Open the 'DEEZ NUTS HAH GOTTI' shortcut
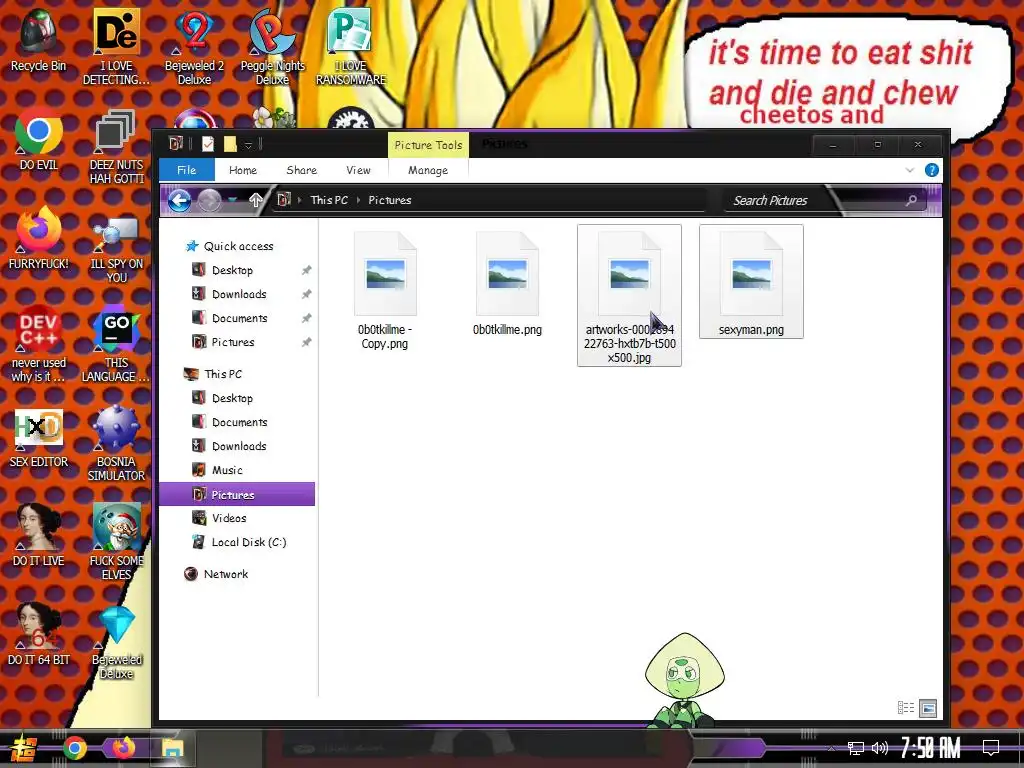 click(116, 146)
